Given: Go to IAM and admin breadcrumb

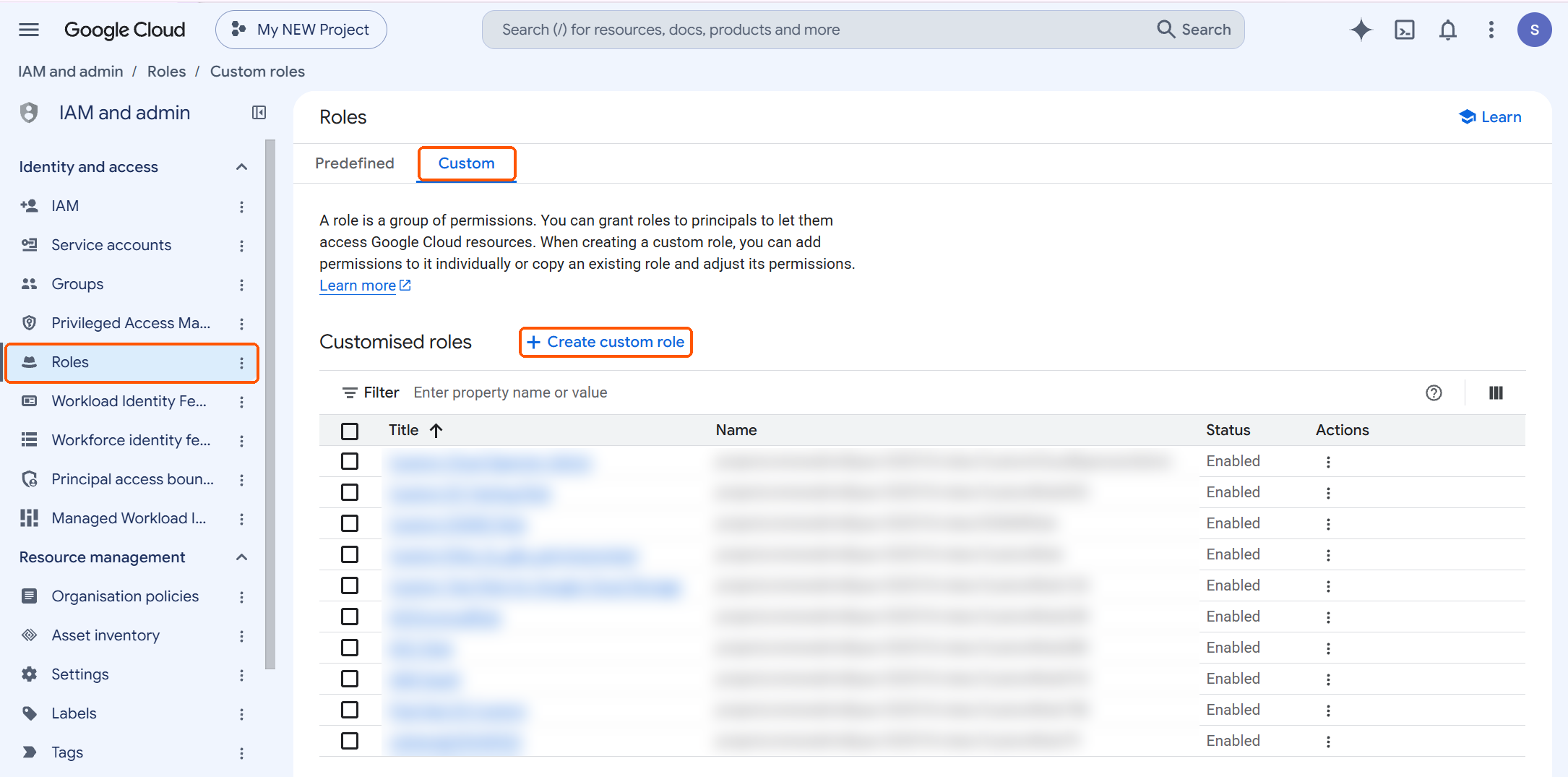Looking at the screenshot, I should point(71,72).
